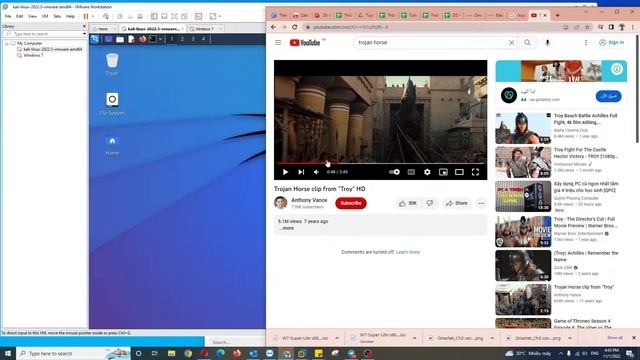
Task: Open the YouTube hamburger guide menu
Action: (x=278, y=42)
